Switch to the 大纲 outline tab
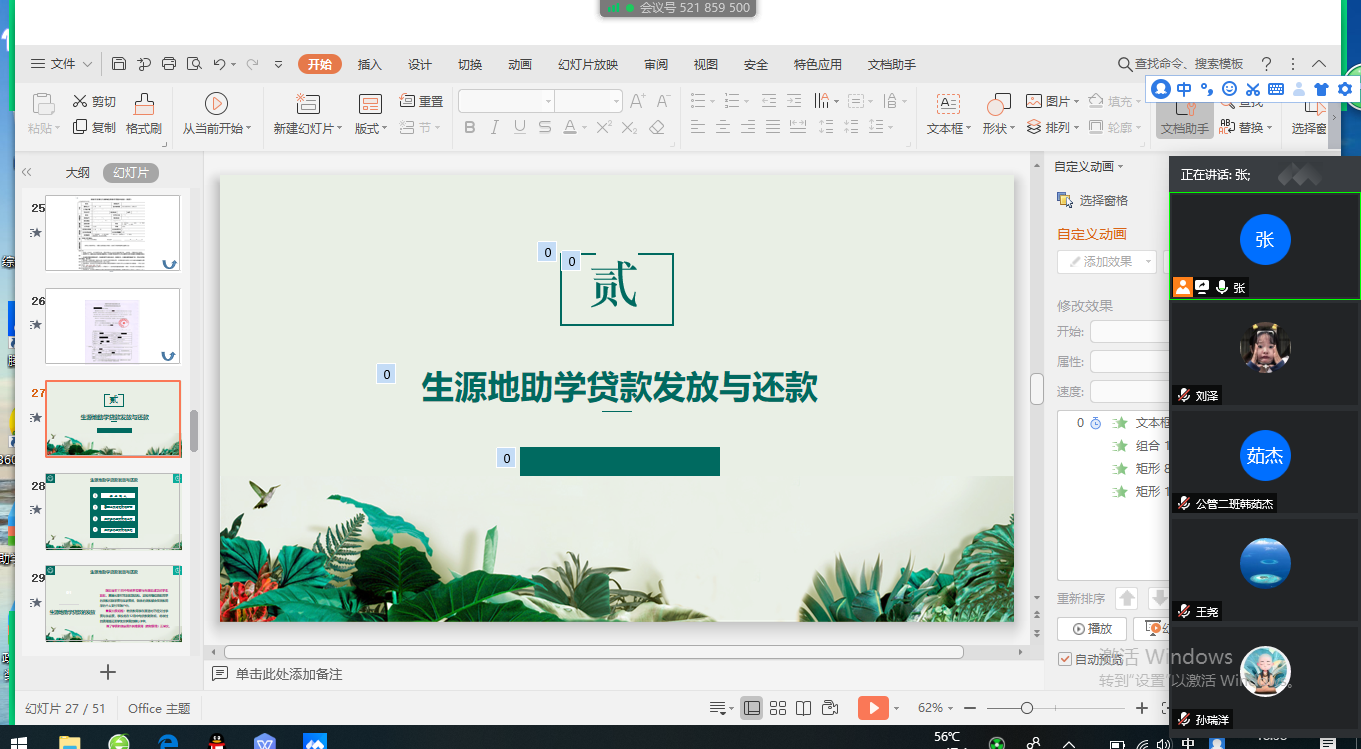Screen dimensions: 1361x749 coord(78,173)
